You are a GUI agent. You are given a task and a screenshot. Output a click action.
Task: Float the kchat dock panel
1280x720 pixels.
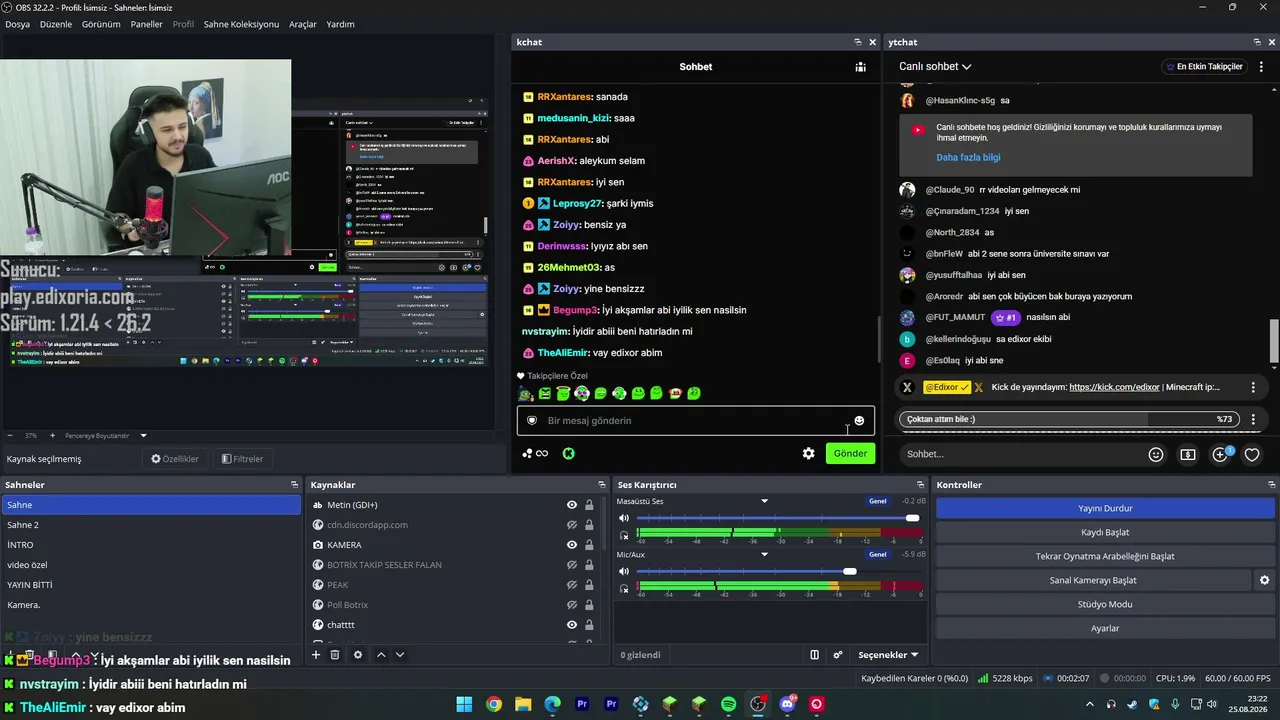tap(857, 42)
